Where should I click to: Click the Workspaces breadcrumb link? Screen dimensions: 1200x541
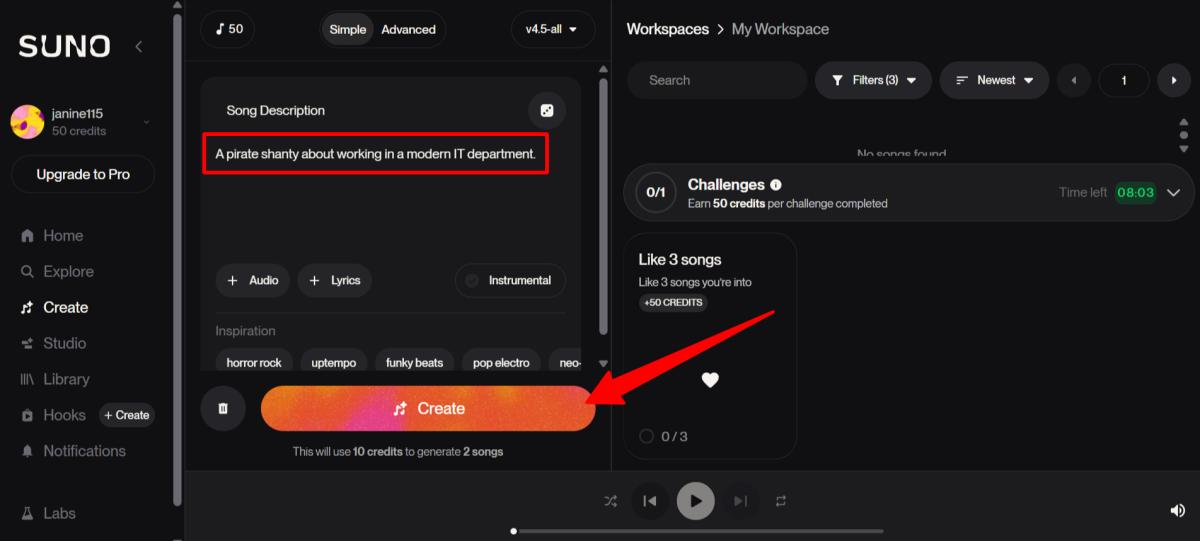click(668, 29)
